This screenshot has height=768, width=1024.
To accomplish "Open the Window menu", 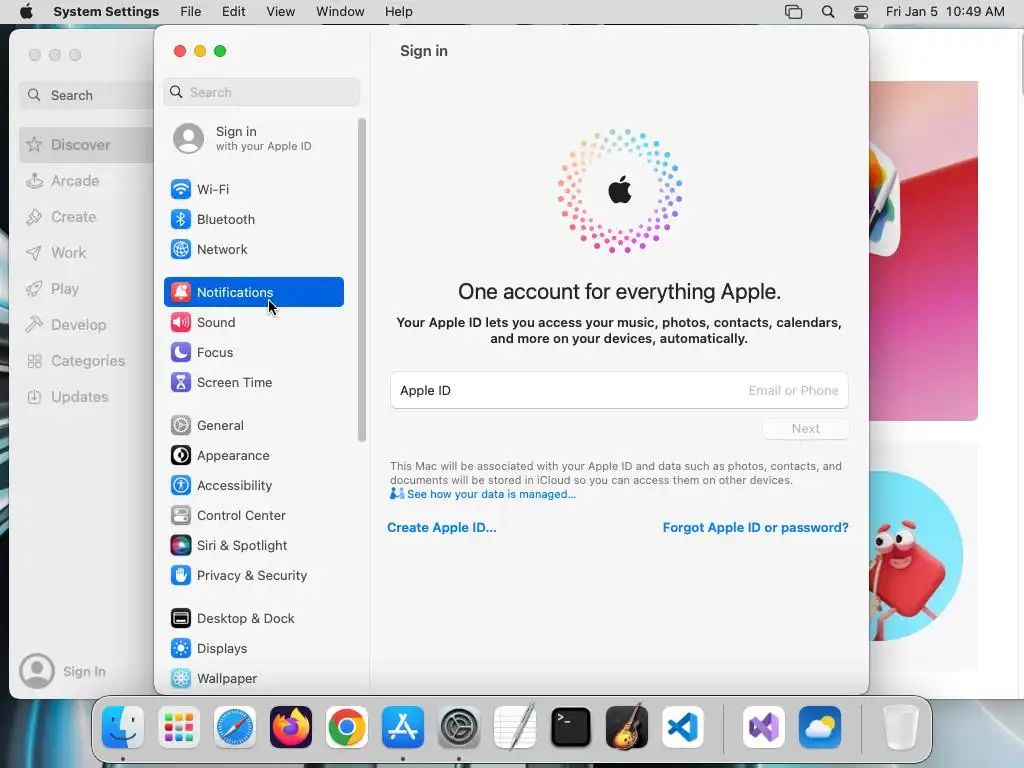I will point(340,12).
